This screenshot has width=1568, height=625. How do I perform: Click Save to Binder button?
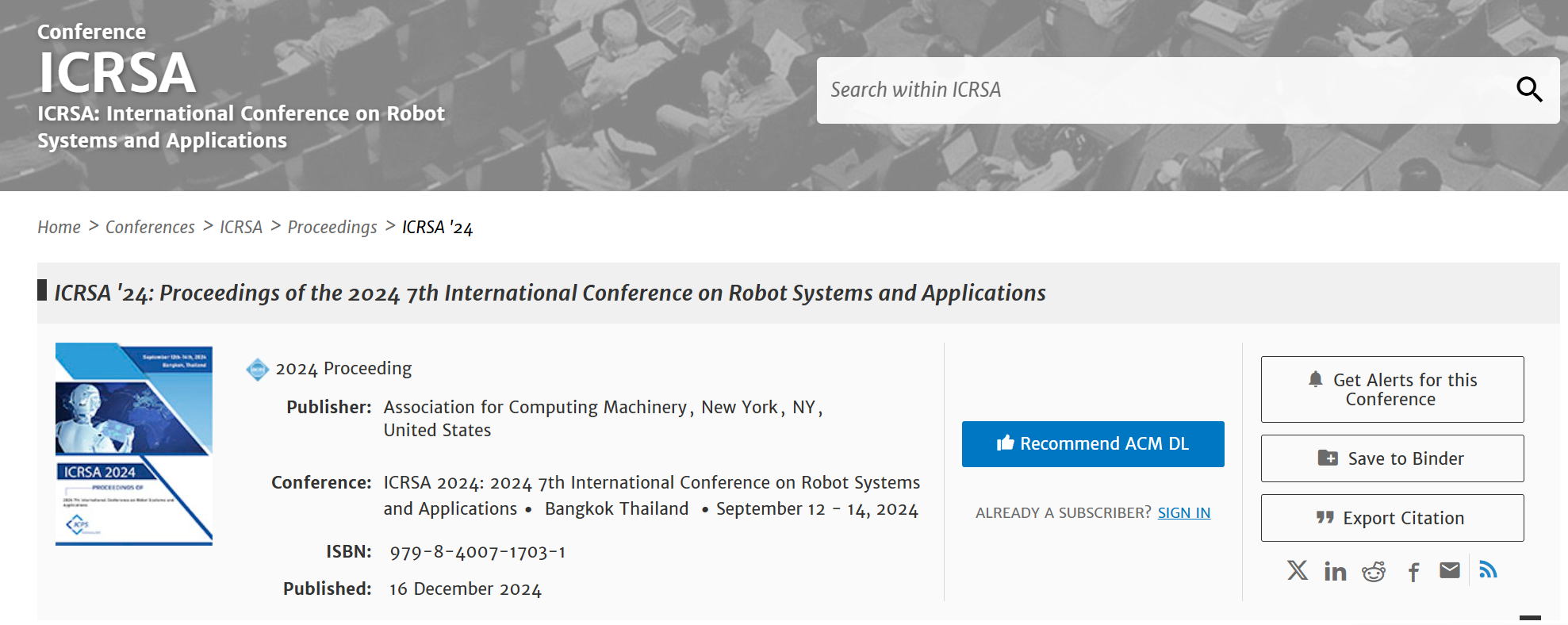click(x=1392, y=458)
